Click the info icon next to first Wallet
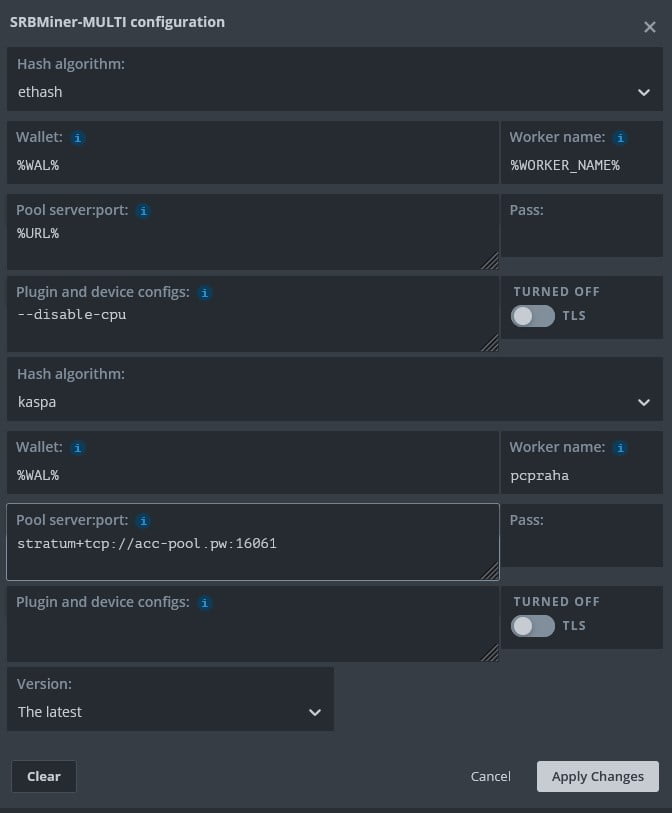 79,138
